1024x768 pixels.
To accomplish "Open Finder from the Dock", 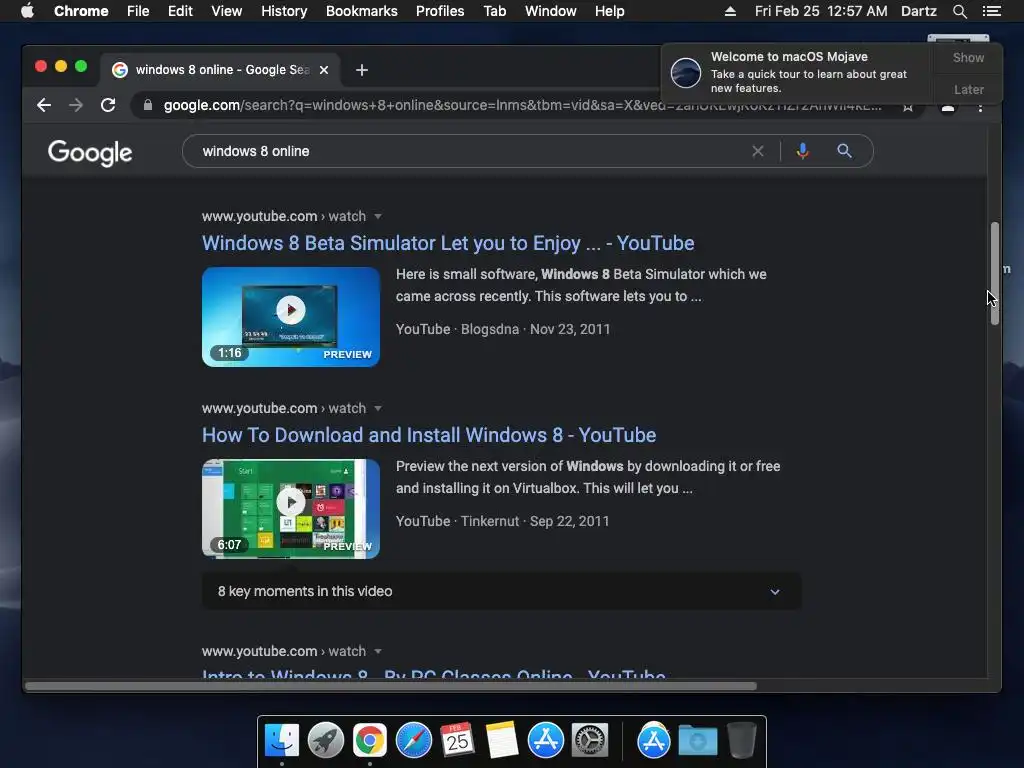I will 282,741.
